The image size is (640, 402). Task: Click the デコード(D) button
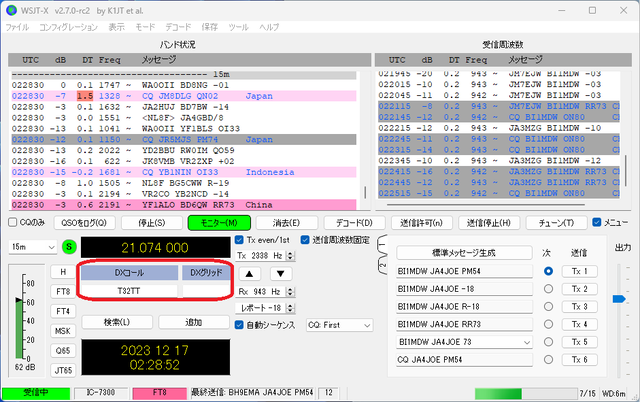354,223
